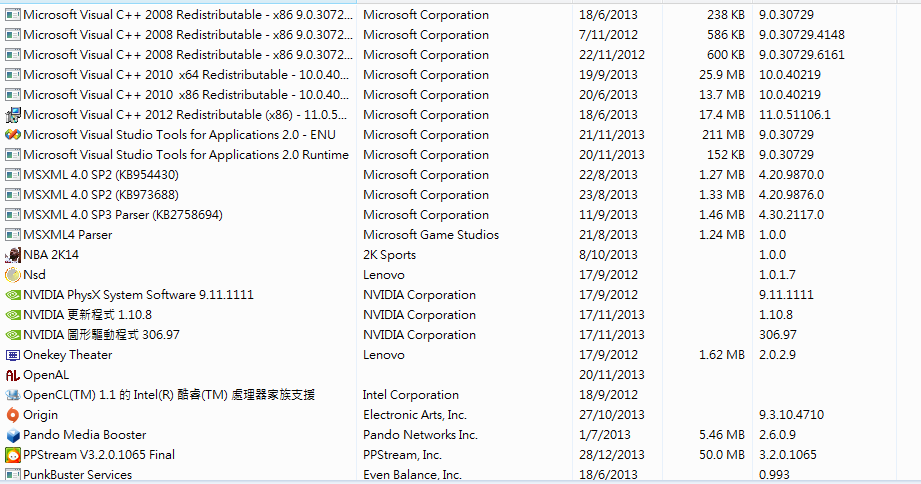Select the OpenAL program name
Viewport: 921px width, 484px height.
point(46,375)
